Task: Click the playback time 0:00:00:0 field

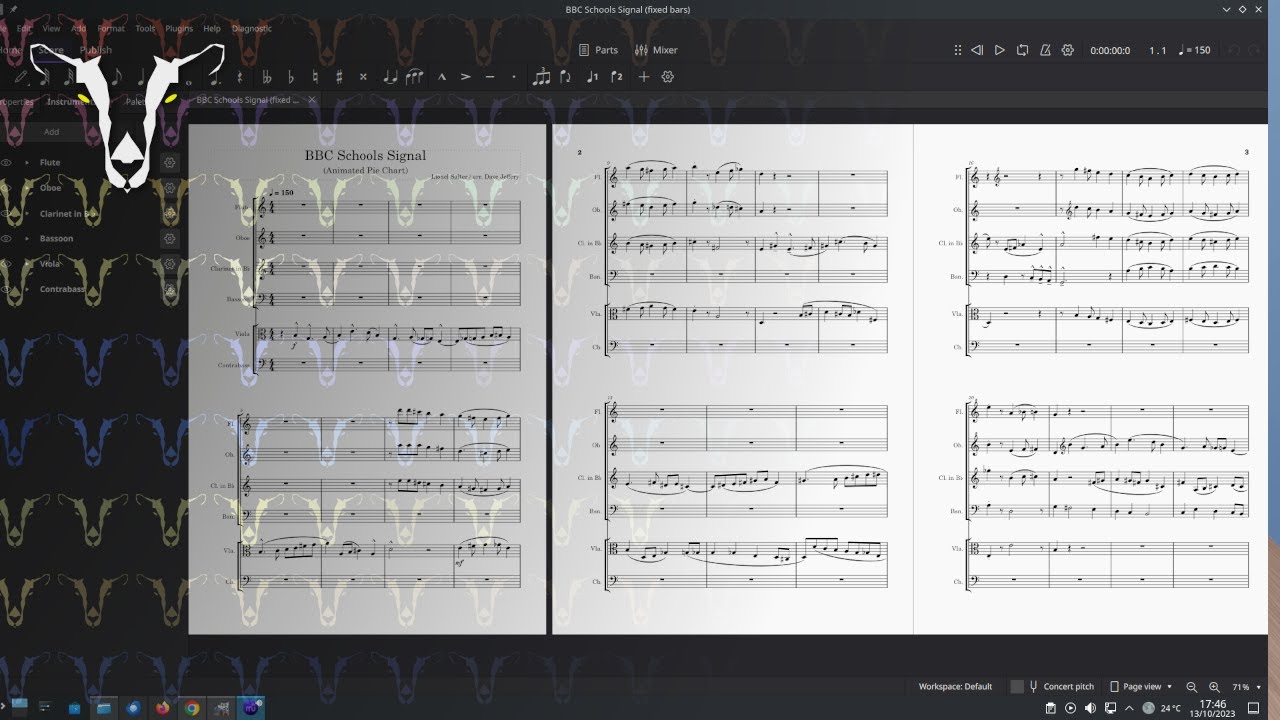Action: (x=1110, y=50)
